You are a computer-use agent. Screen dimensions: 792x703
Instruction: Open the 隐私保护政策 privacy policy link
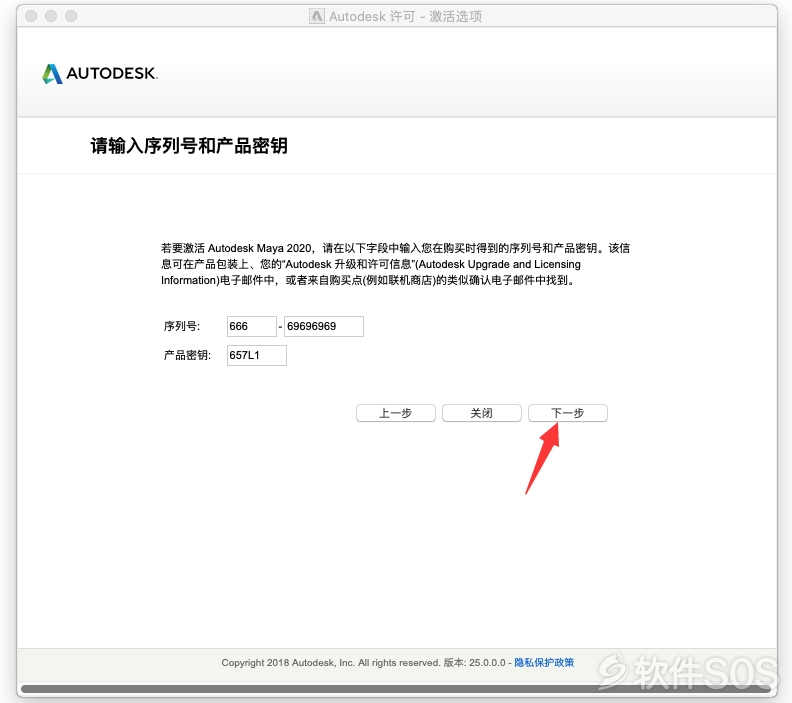[x=544, y=662]
